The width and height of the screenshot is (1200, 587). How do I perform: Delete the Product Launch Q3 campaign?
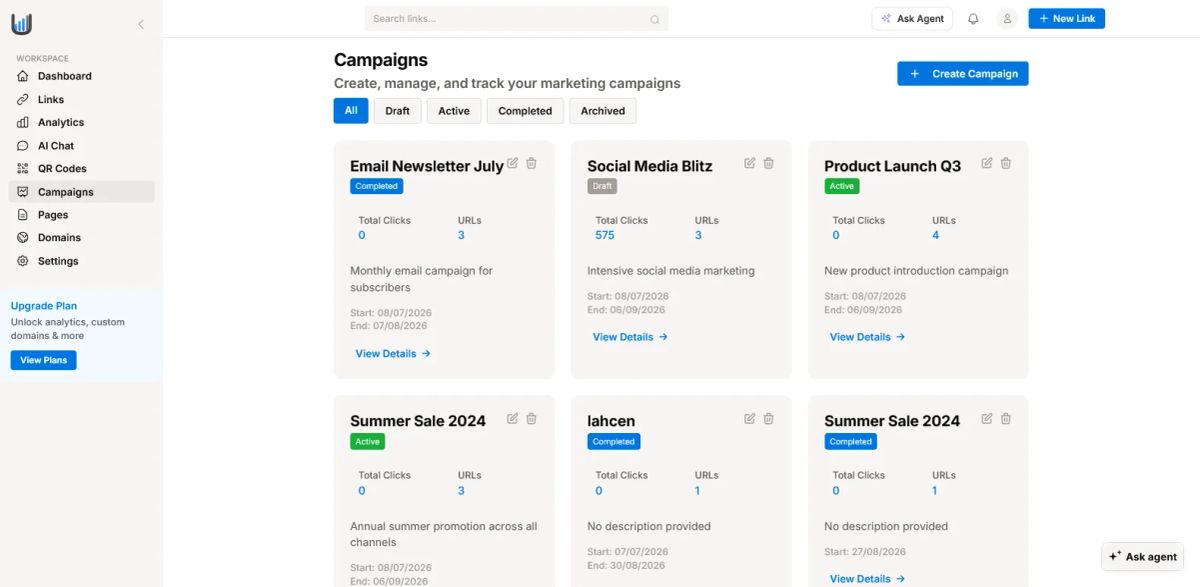pos(1006,163)
